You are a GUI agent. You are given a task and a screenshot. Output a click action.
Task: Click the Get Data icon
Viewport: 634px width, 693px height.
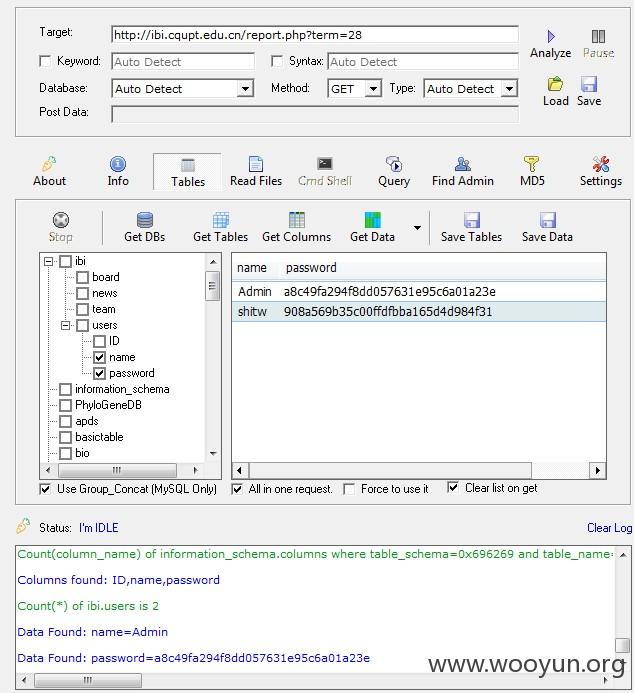click(372, 220)
